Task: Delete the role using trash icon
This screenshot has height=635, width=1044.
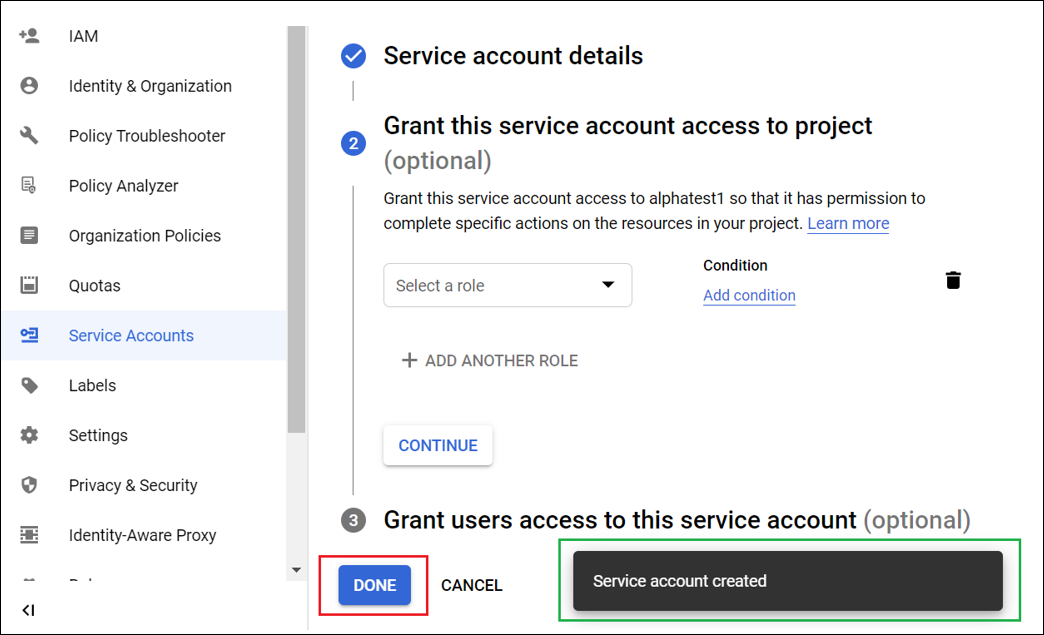Action: tap(953, 280)
